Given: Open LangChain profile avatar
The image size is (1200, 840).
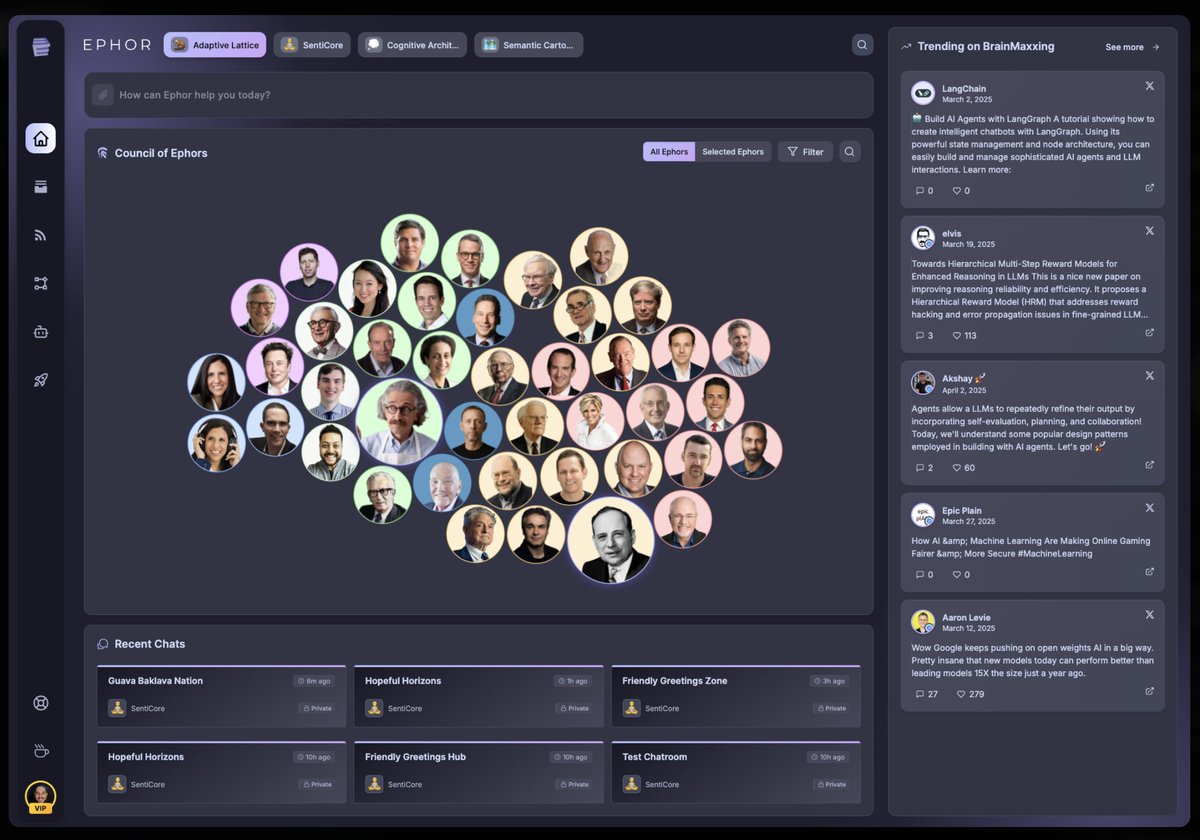Looking at the screenshot, I should (923, 93).
